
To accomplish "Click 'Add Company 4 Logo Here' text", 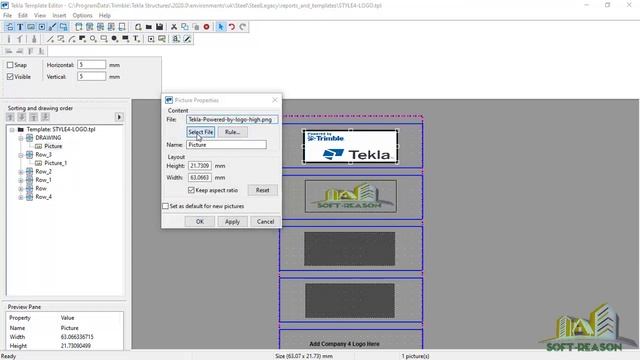I will (344, 344).
